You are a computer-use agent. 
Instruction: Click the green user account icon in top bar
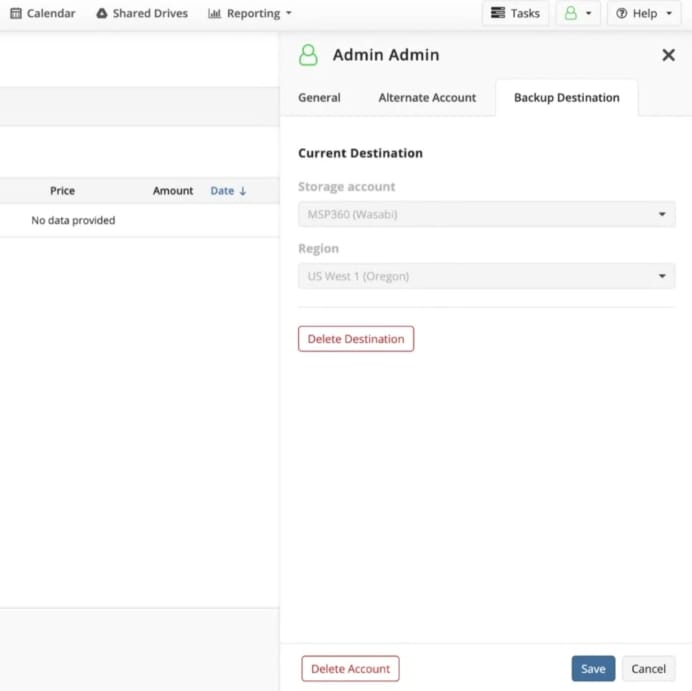click(571, 13)
